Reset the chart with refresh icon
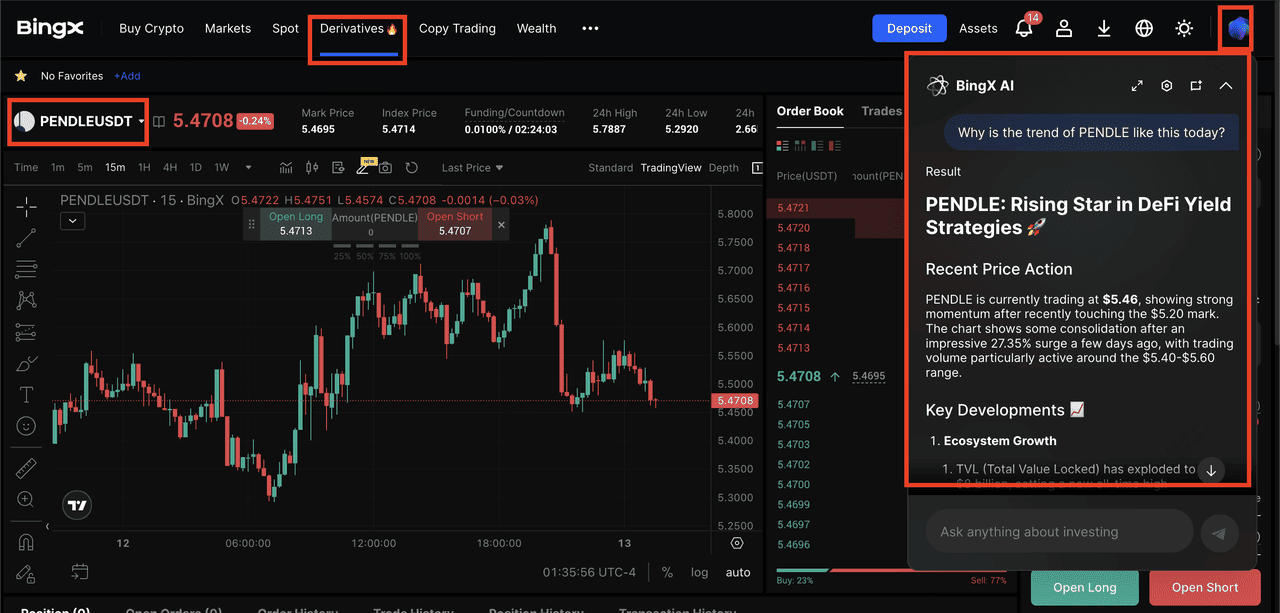 click(411, 167)
